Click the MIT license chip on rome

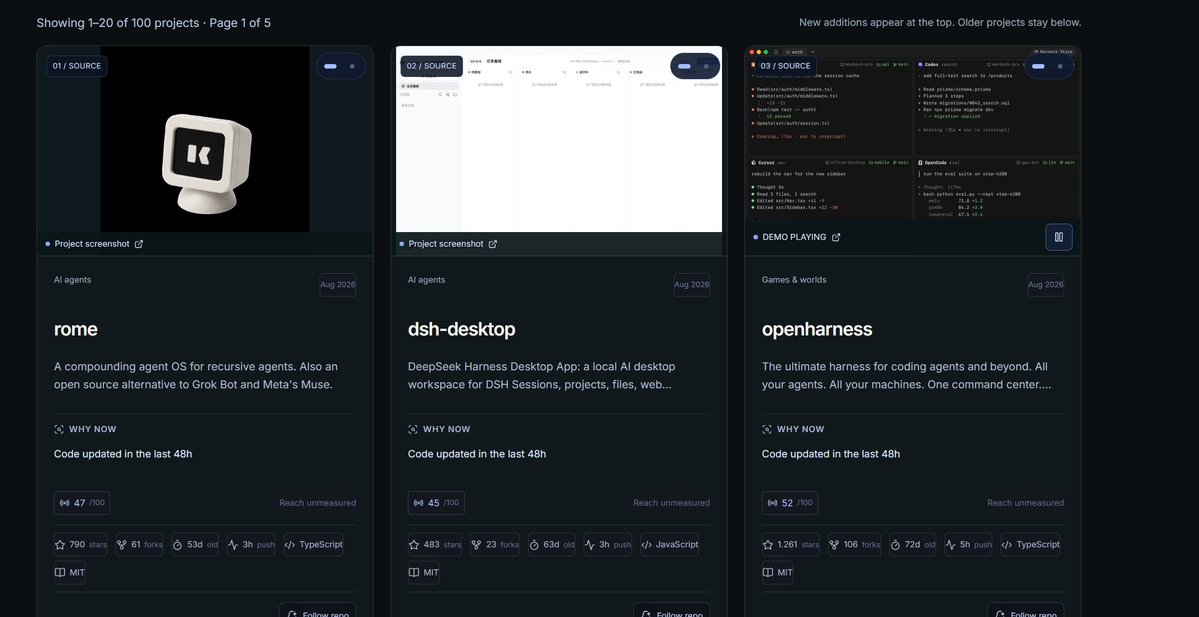(70, 572)
